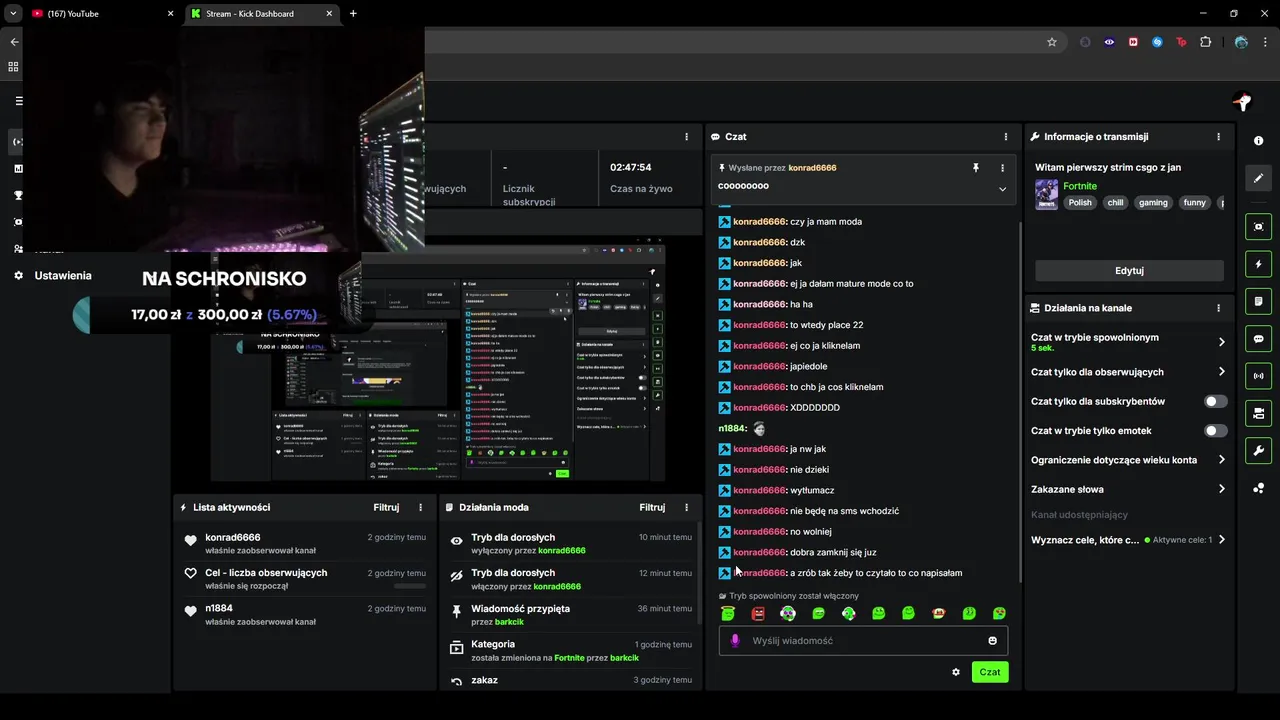Image resolution: width=1280 pixels, height=720 pixels.
Task: Open a new browser tab
Action: pyautogui.click(x=353, y=14)
